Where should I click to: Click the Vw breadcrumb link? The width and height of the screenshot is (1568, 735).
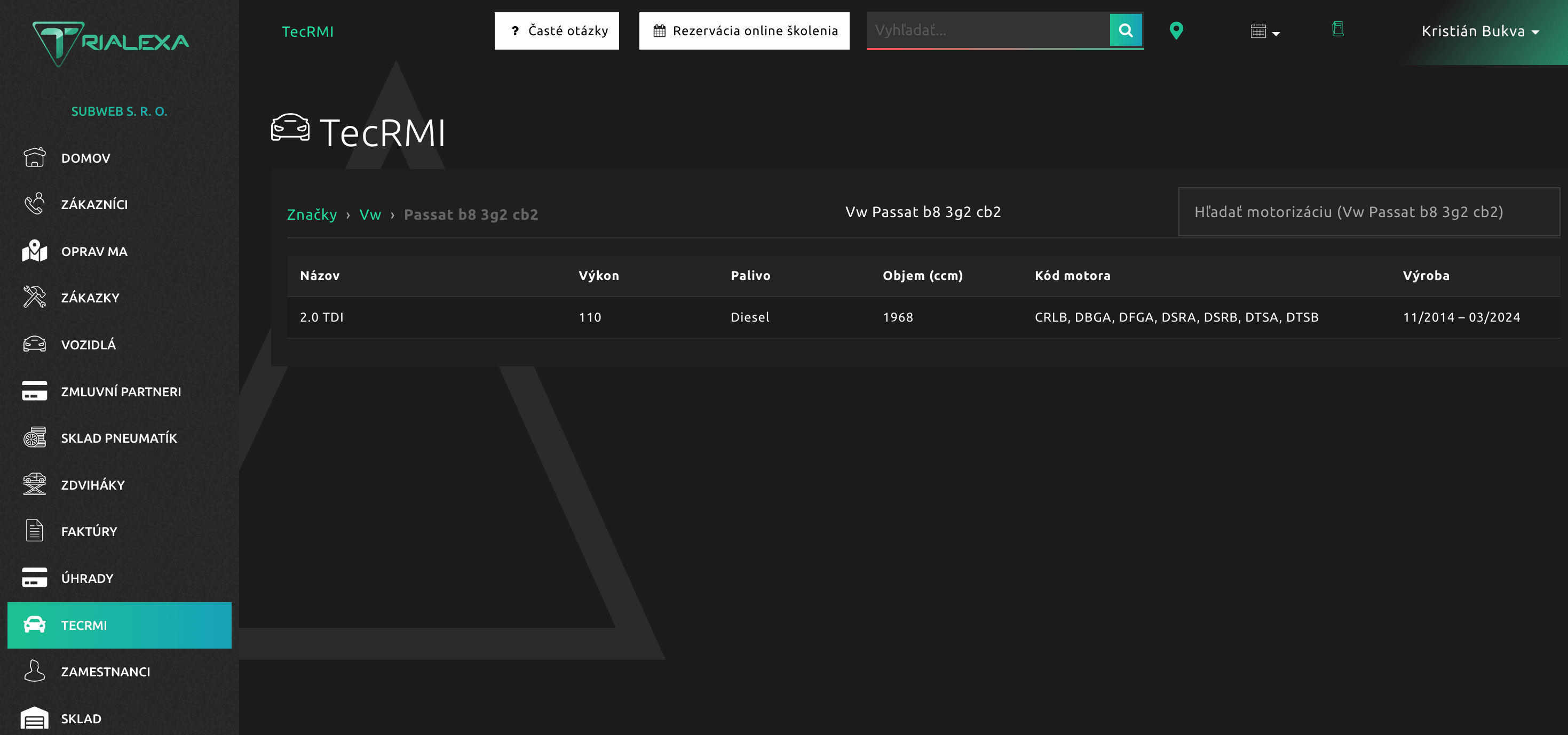(x=370, y=215)
